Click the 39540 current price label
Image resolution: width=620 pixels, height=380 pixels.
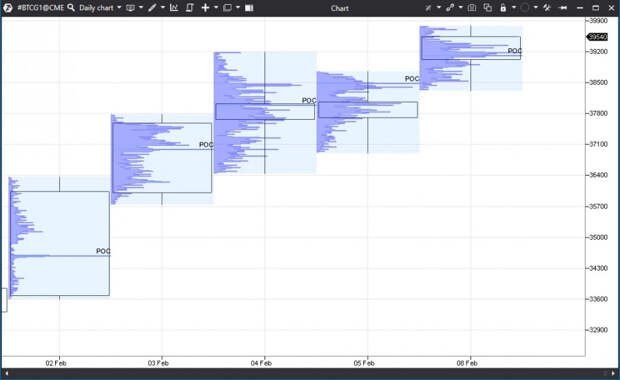597,37
